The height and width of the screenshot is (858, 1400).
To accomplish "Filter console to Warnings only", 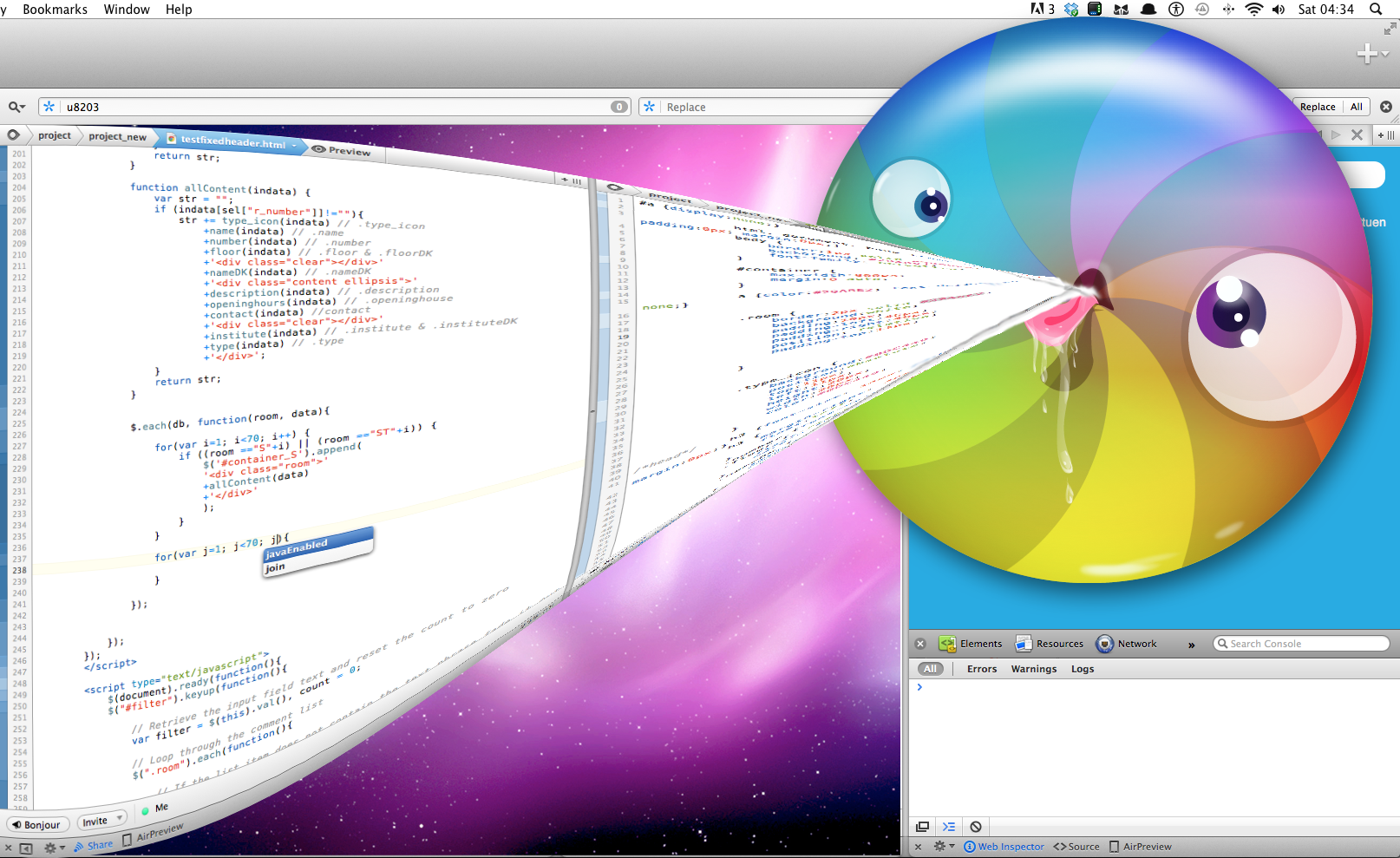I will point(1033,669).
